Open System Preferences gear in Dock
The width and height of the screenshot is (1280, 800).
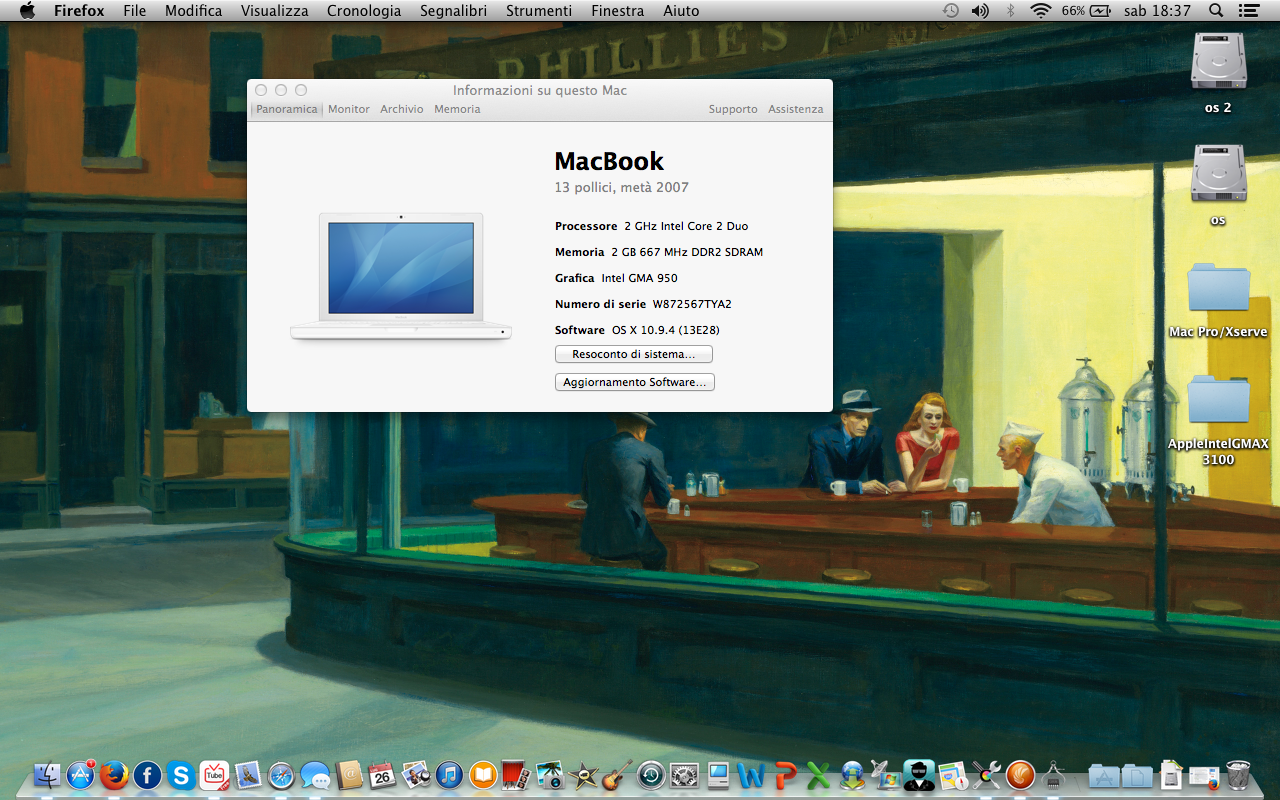tap(684, 775)
